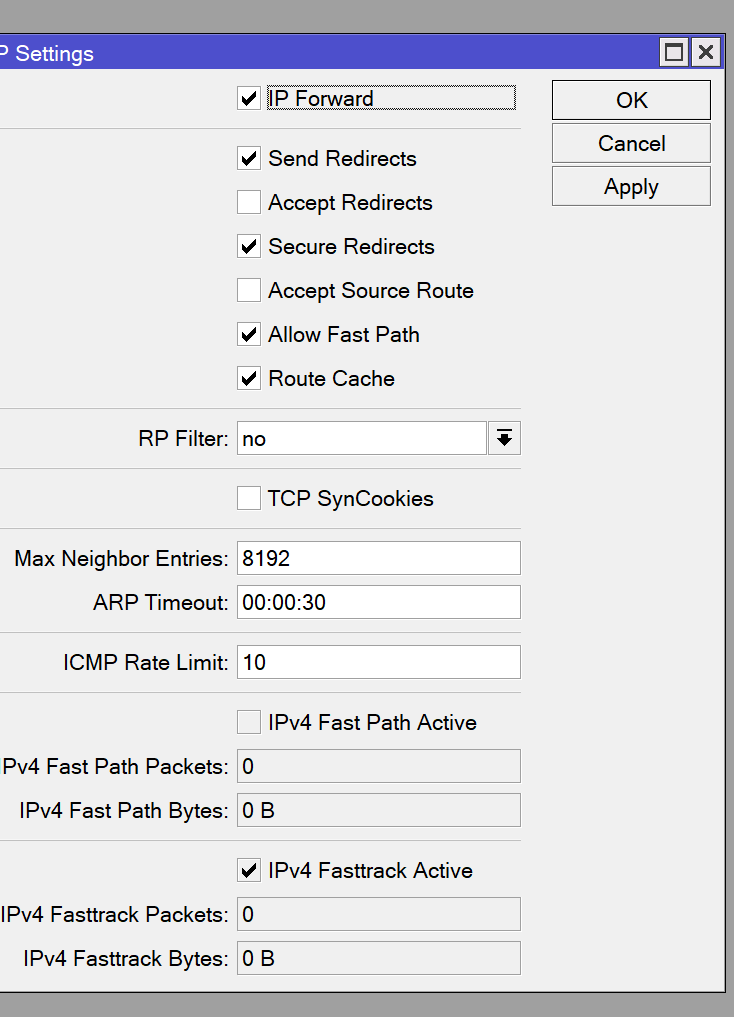The height and width of the screenshot is (1017, 734).
Task: Disable Route Cache
Action: pos(249,378)
